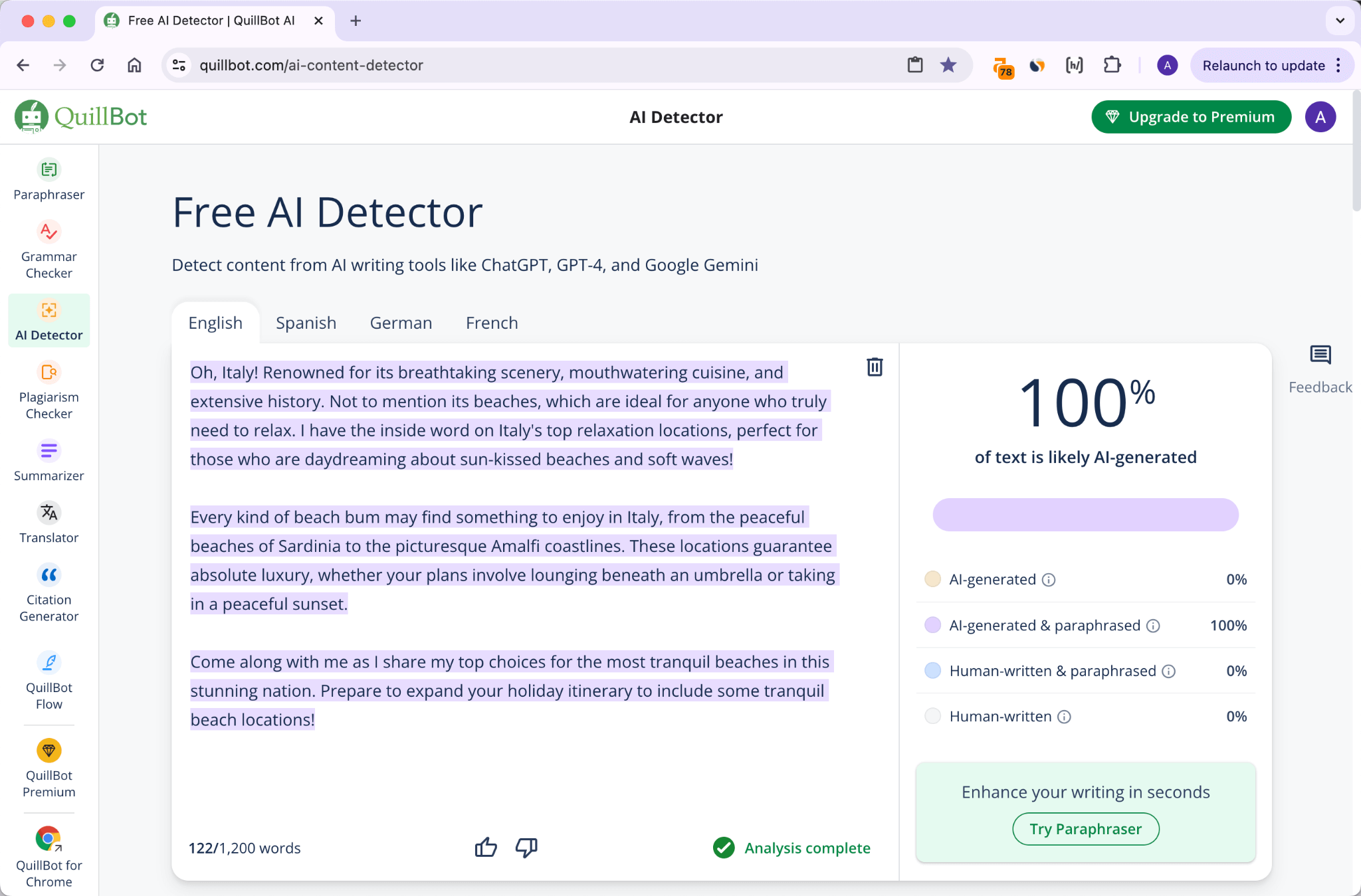Open Chrome's three-dot menu
Screen dimensions: 1361x896
(1338, 65)
